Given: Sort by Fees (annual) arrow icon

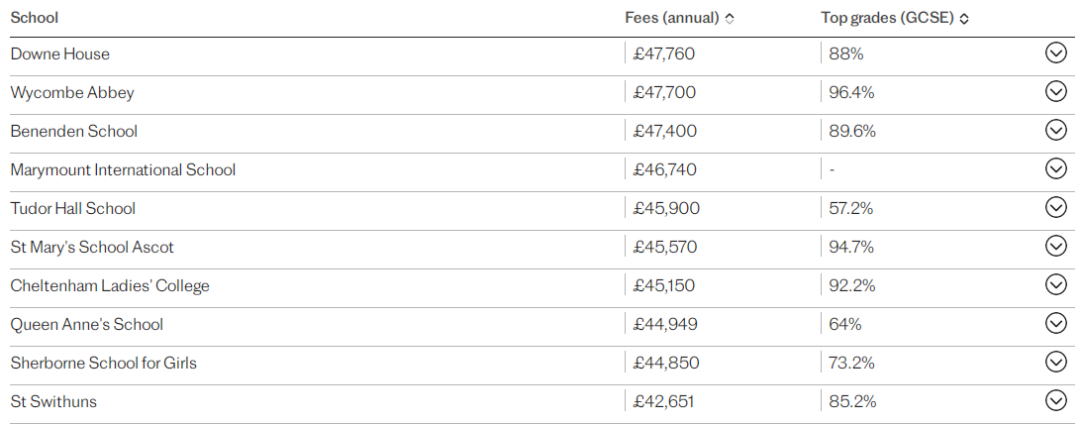Looking at the screenshot, I should (x=729, y=19).
